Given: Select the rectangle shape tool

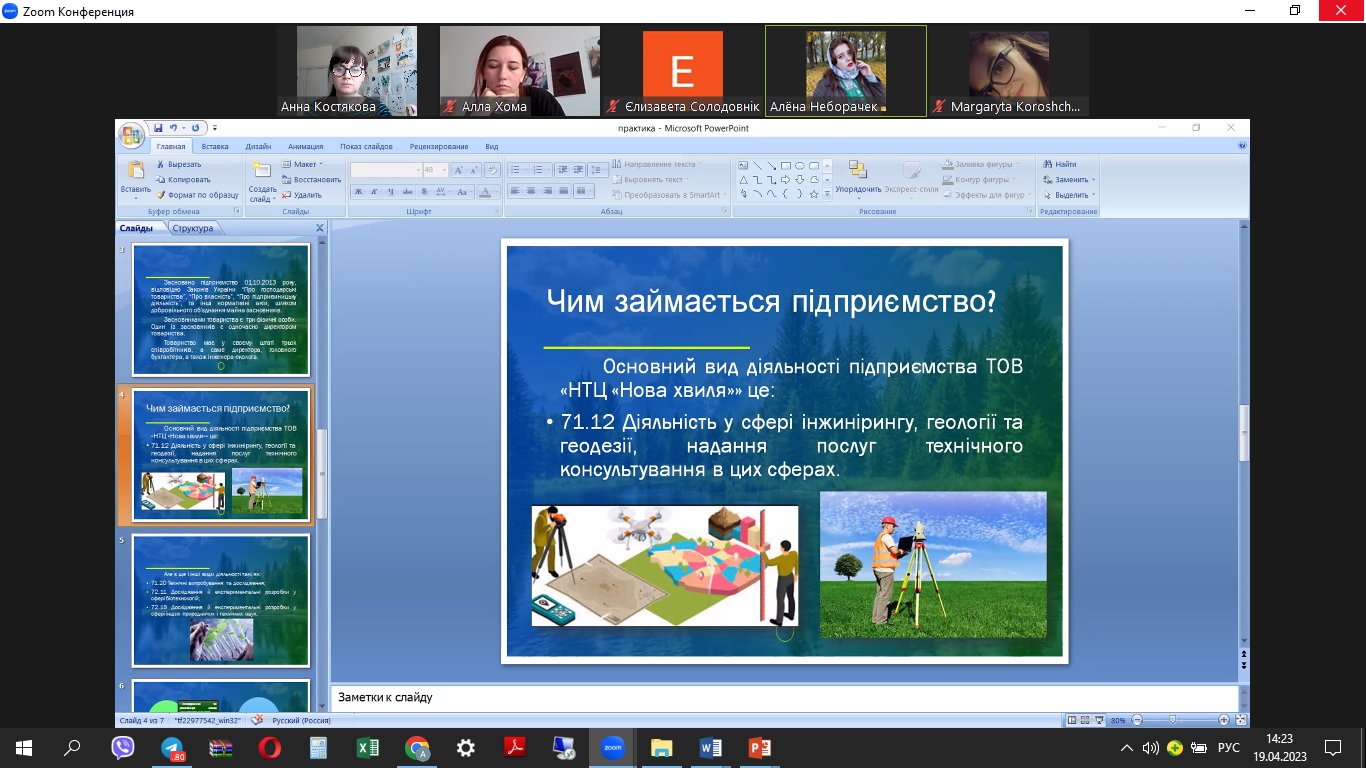Looking at the screenshot, I should 786,166.
